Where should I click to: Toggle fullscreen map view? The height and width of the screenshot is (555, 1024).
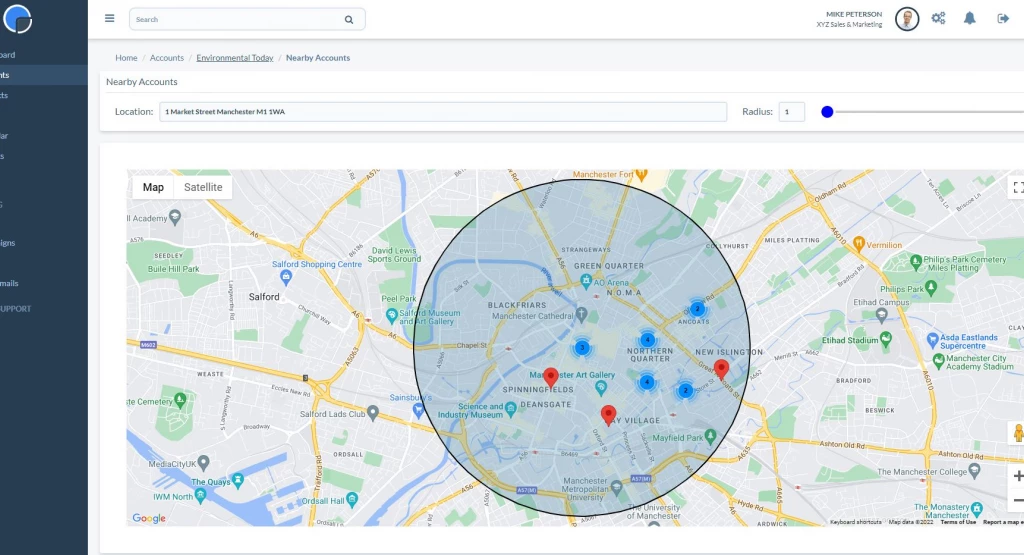[x=1017, y=188]
